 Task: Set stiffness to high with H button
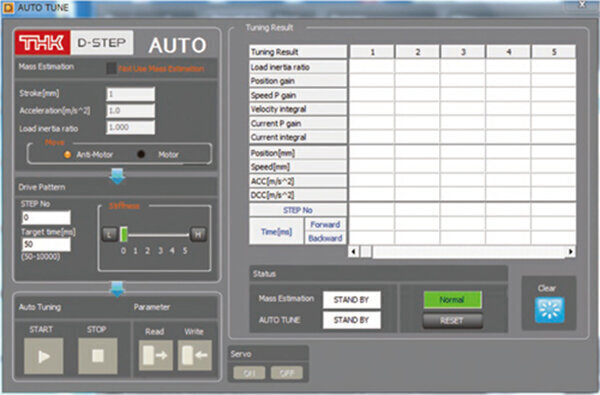(x=198, y=234)
